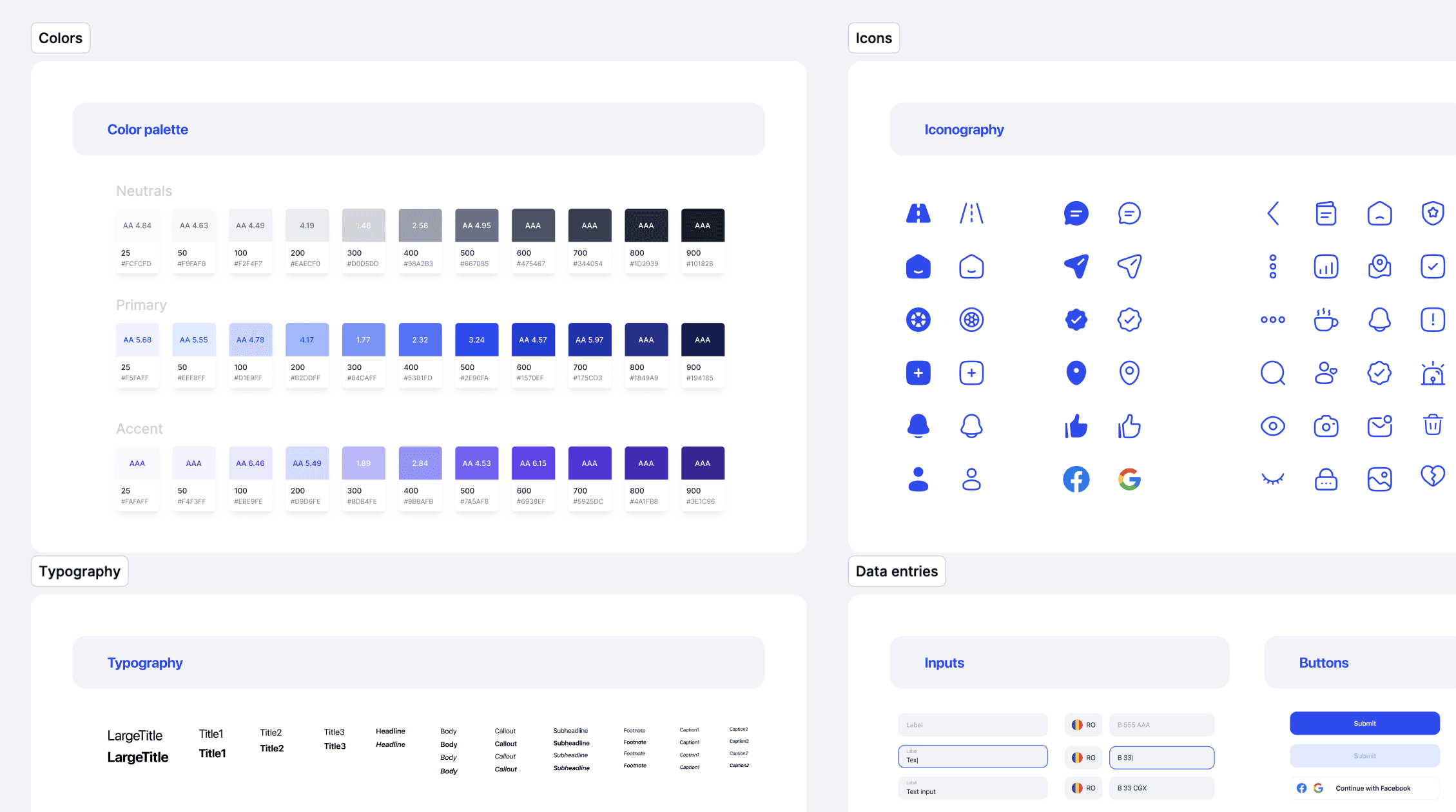Click the filled verified badge icon

tap(1076, 320)
